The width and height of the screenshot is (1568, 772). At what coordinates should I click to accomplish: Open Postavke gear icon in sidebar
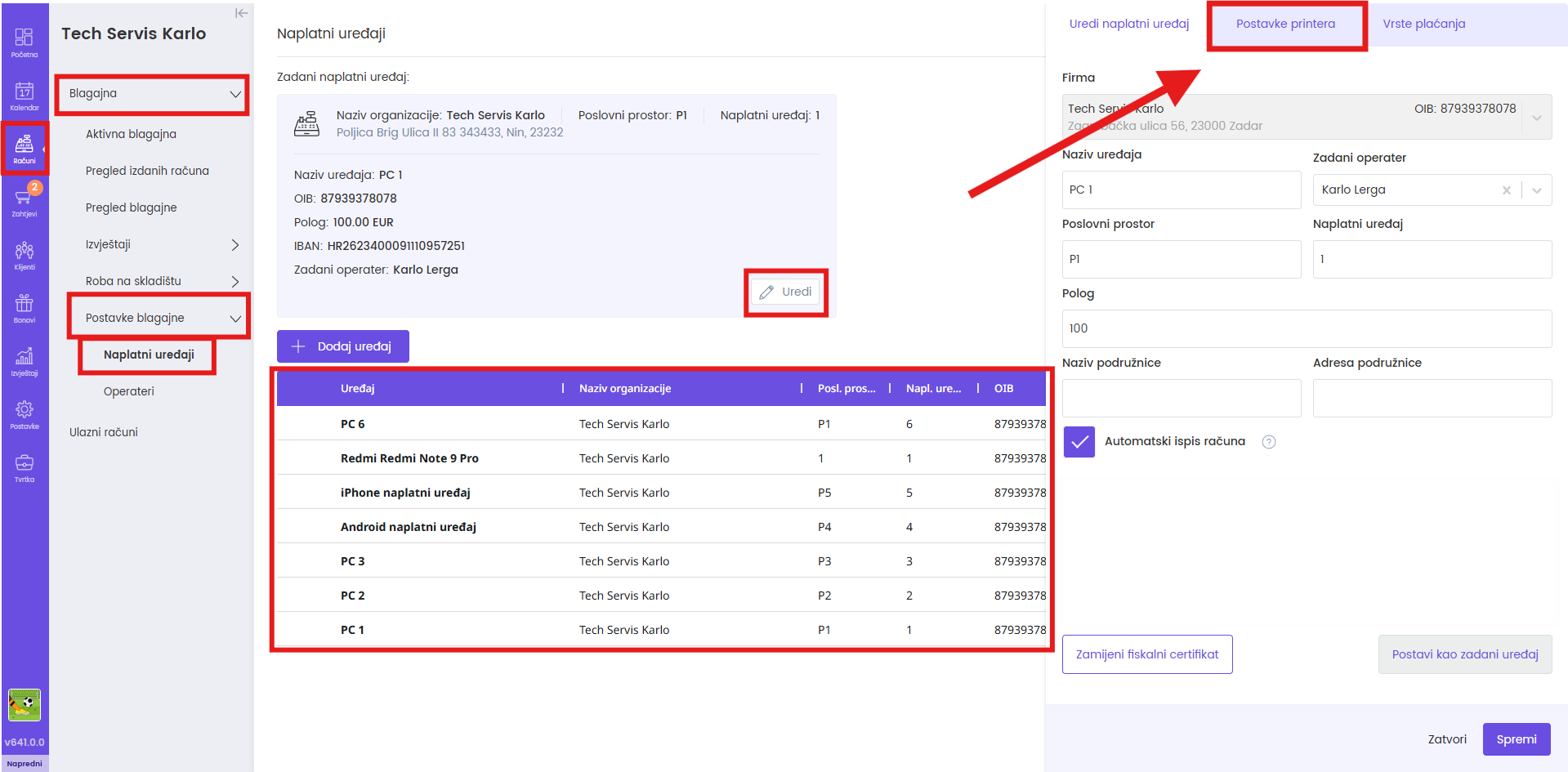tap(24, 414)
